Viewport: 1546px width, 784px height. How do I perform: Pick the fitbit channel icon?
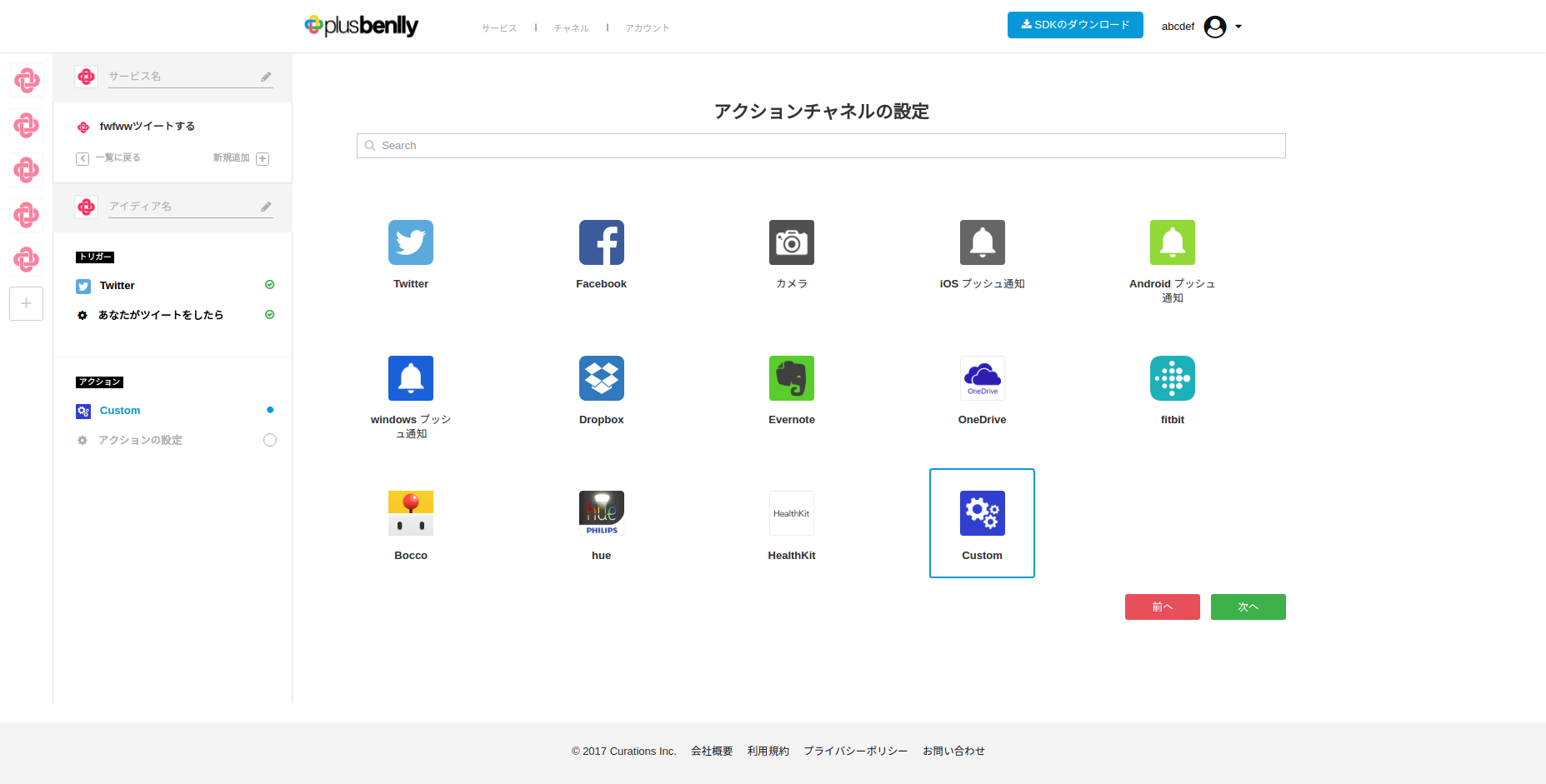pos(1173,378)
